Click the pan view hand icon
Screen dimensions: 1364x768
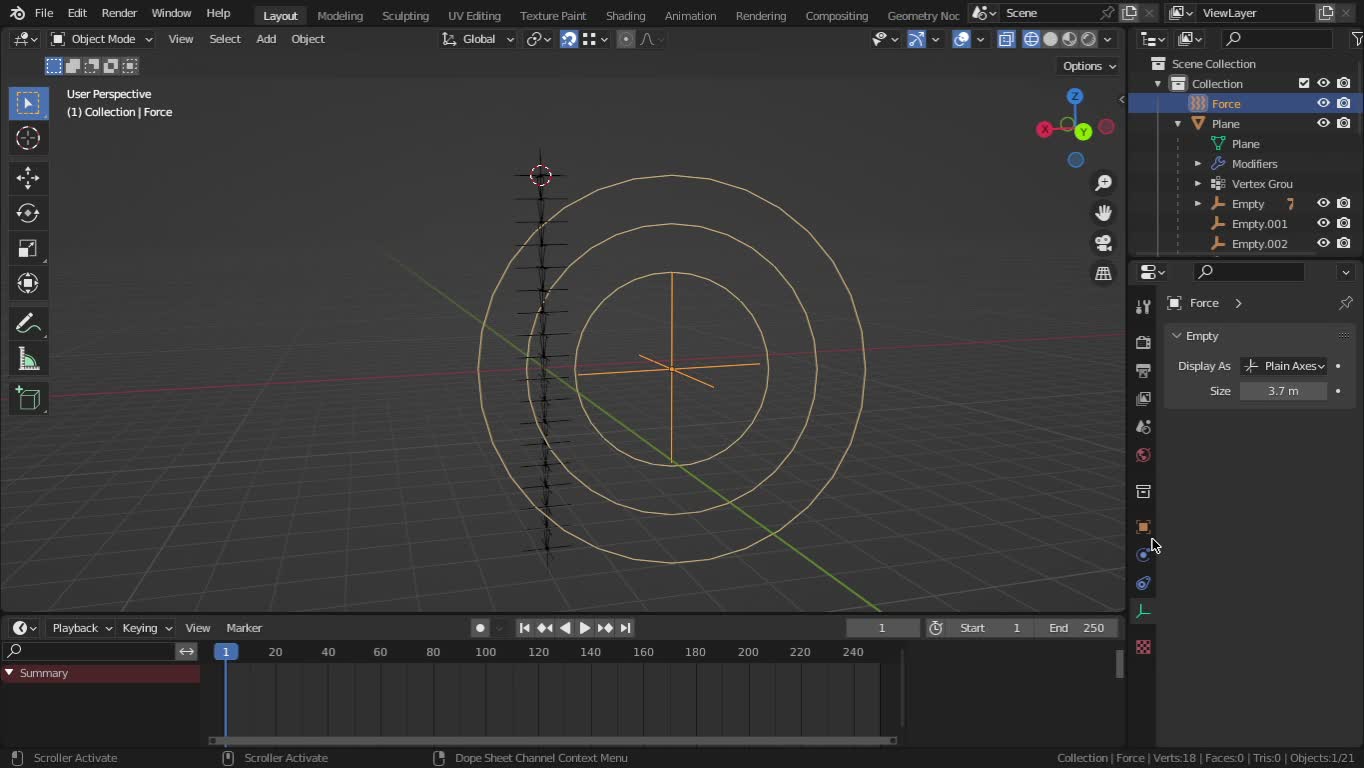click(1103, 213)
